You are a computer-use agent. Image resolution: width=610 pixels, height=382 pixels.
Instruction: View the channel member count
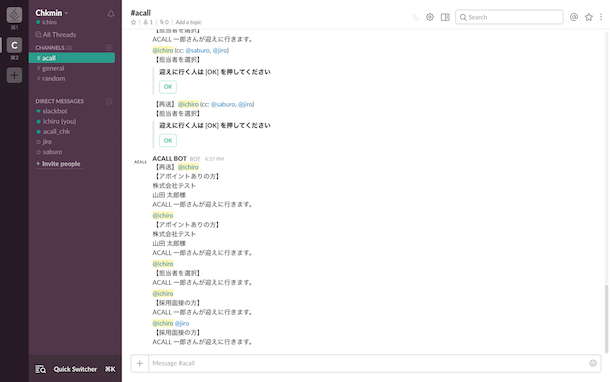pos(148,22)
